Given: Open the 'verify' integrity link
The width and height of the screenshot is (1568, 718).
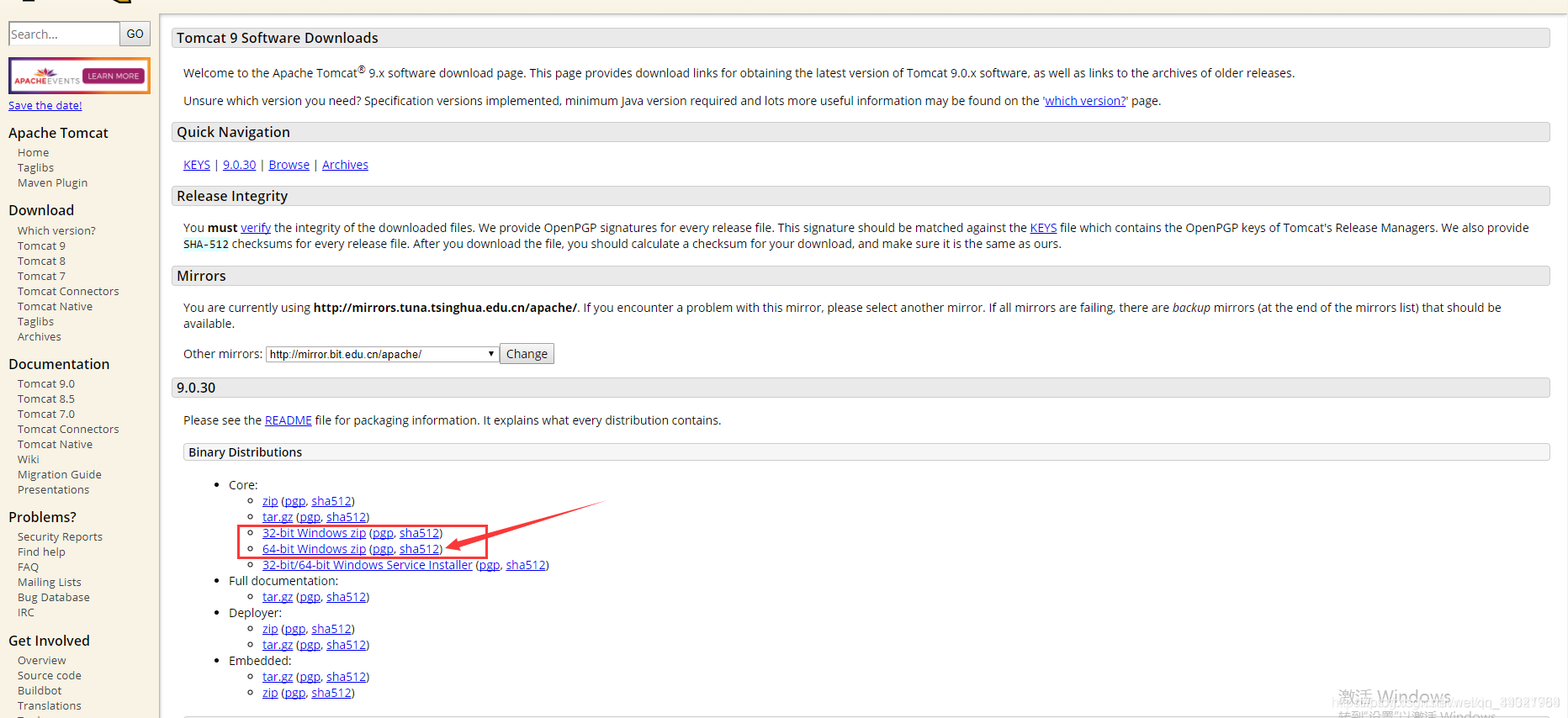Looking at the screenshot, I should click(256, 228).
